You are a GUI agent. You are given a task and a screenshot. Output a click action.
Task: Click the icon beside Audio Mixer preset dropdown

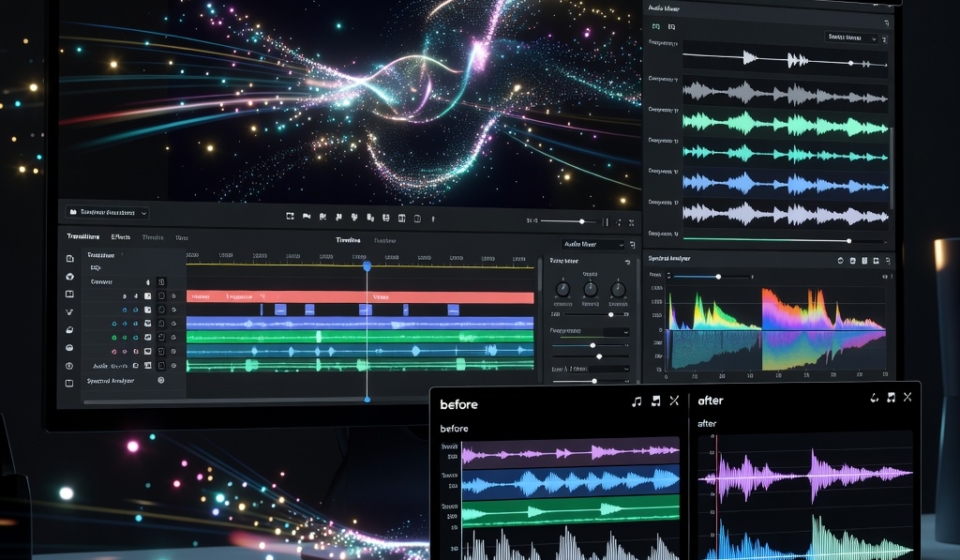(x=885, y=39)
